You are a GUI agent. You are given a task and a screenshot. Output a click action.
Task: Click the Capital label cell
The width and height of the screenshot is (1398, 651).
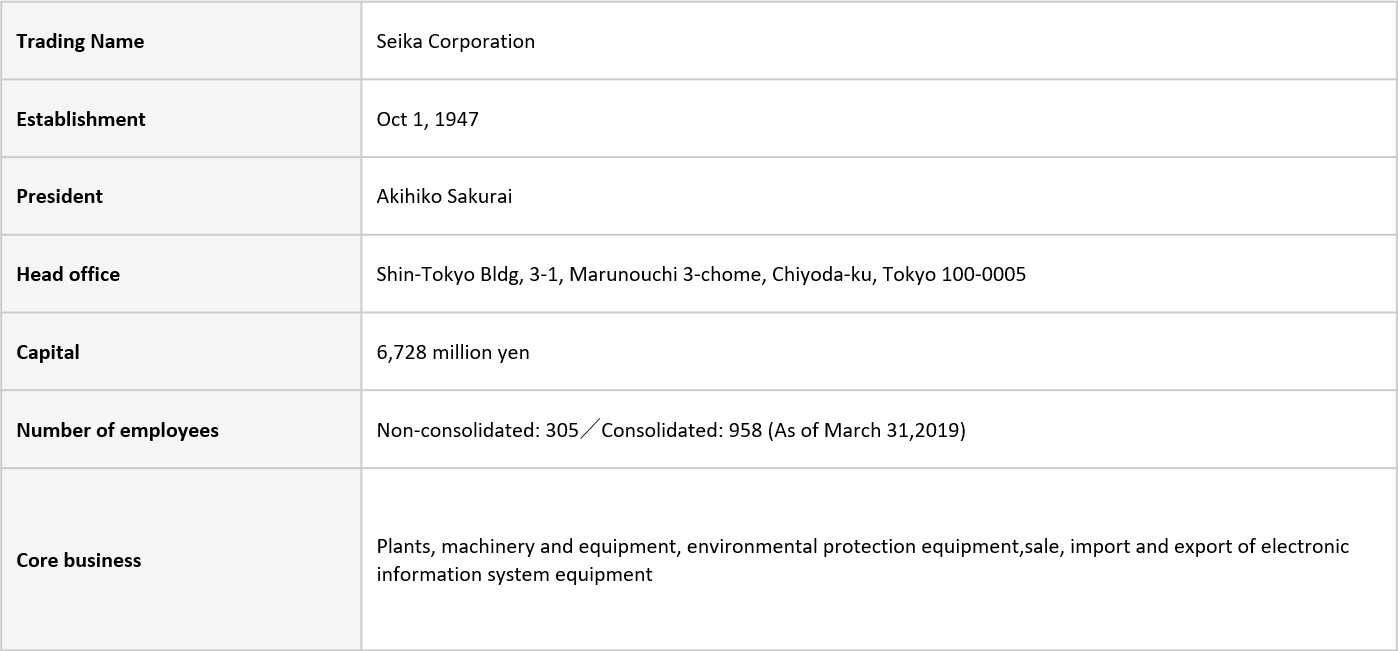[x=181, y=352]
